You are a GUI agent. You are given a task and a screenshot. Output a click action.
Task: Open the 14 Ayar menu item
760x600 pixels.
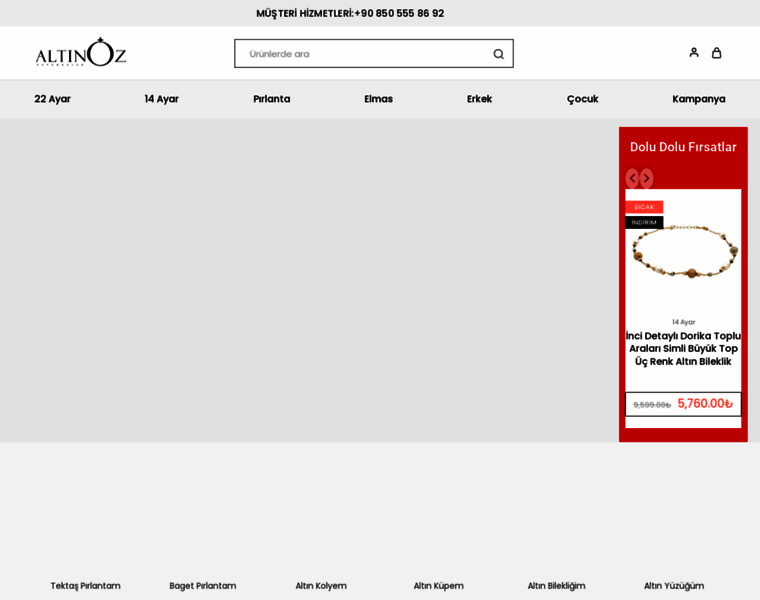(161, 99)
